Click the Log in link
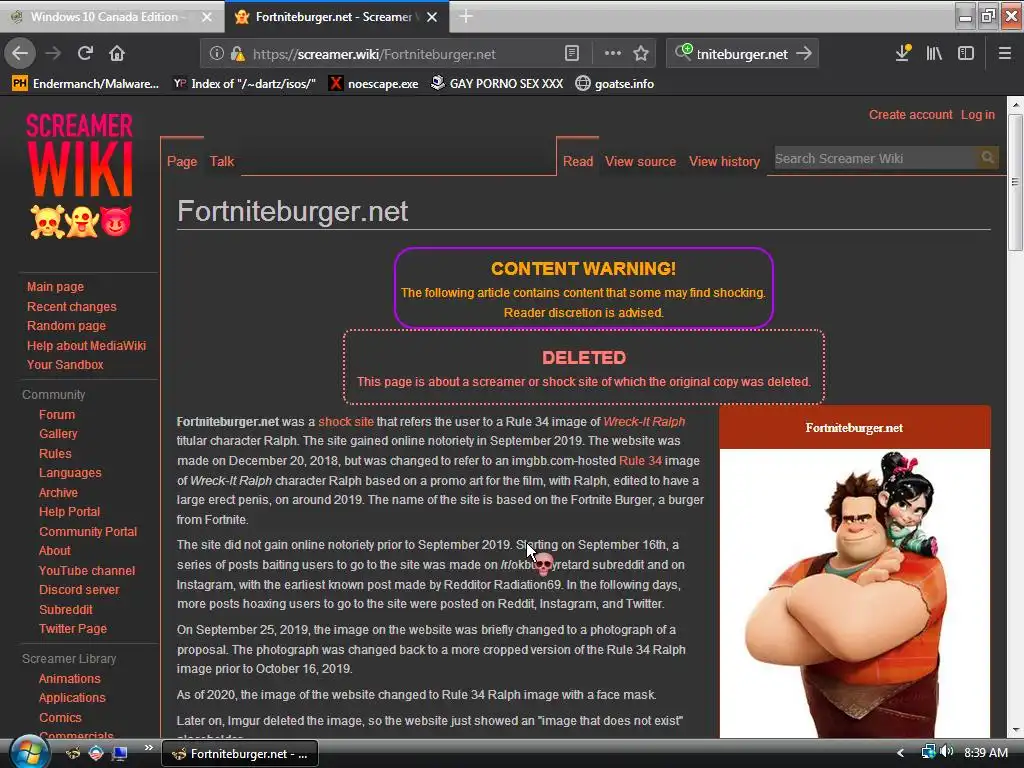The image size is (1024, 768). 978,115
